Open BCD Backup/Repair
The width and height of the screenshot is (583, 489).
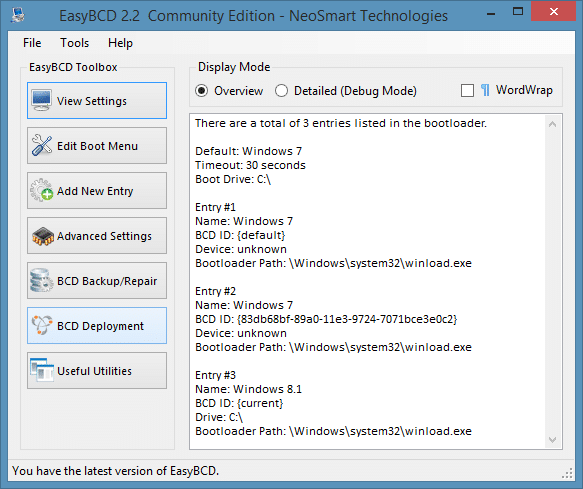point(97,281)
